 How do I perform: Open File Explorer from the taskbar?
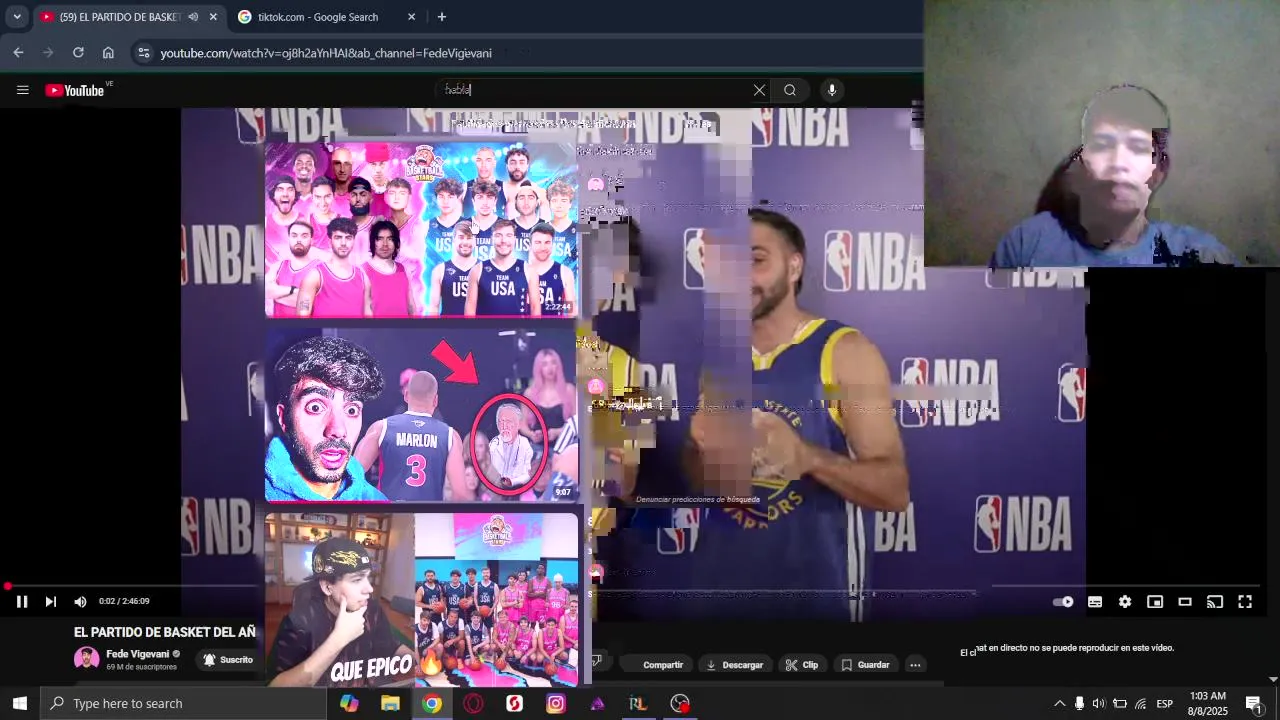[x=390, y=703]
